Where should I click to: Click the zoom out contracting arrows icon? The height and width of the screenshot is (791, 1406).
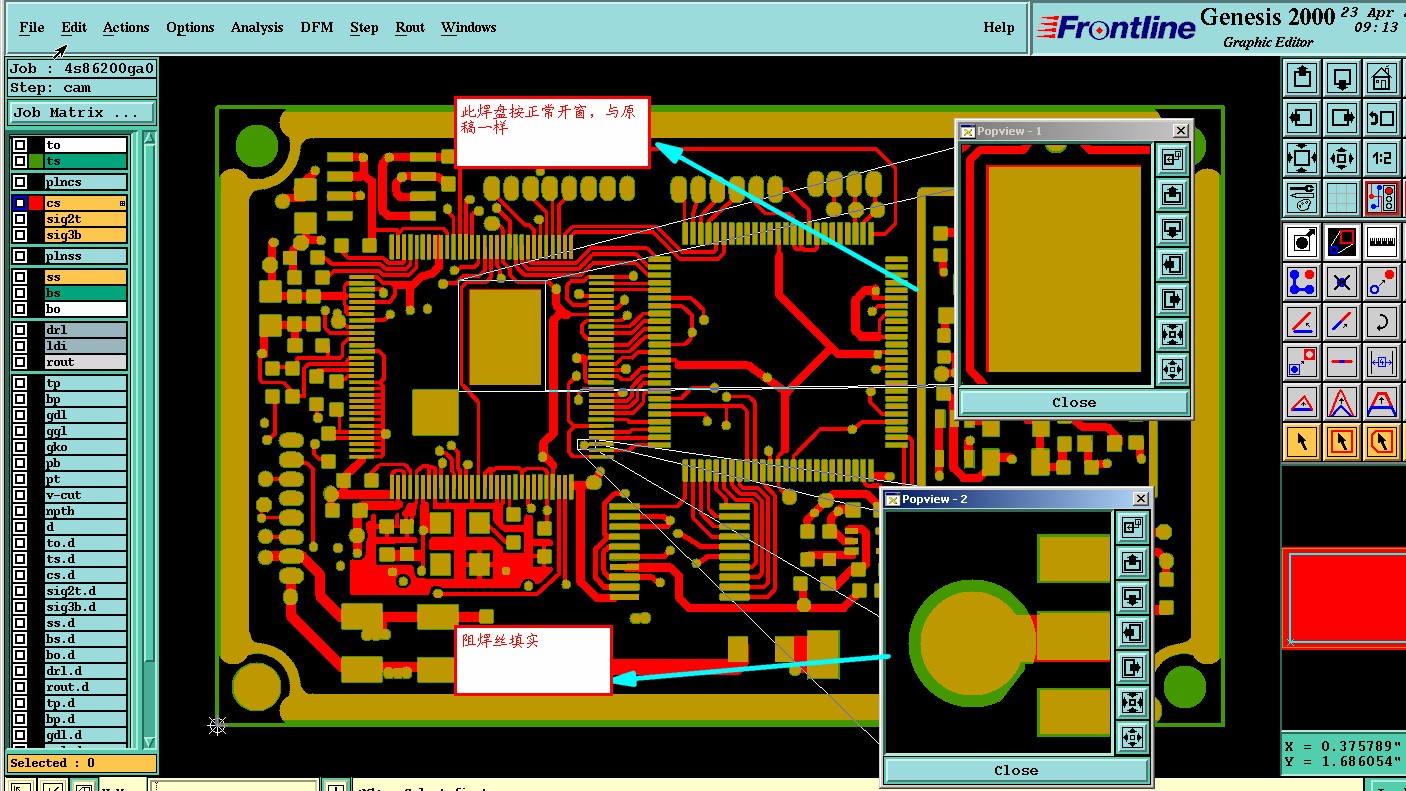pyautogui.click(x=1341, y=157)
